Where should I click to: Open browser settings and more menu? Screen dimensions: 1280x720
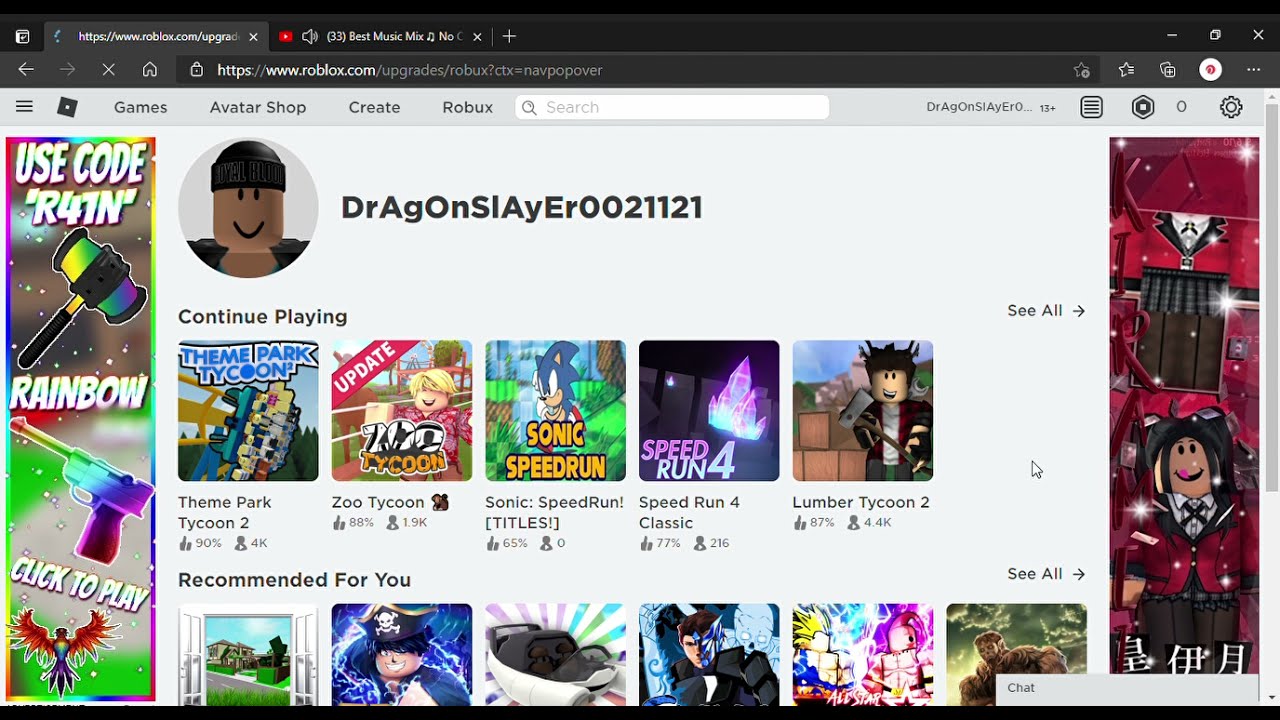(x=1254, y=70)
